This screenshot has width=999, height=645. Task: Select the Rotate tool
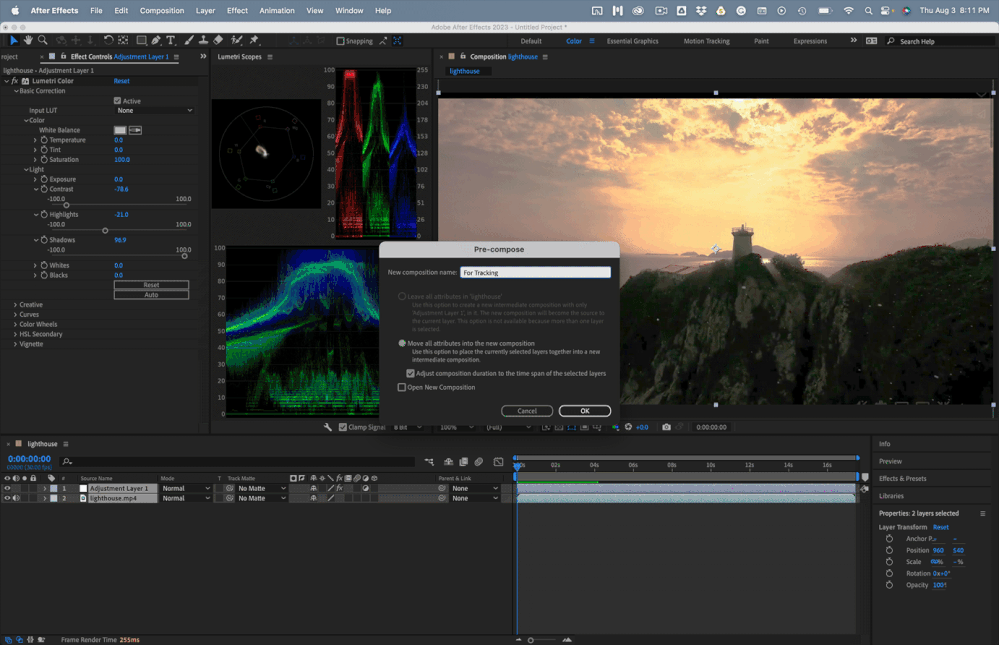(x=107, y=41)
